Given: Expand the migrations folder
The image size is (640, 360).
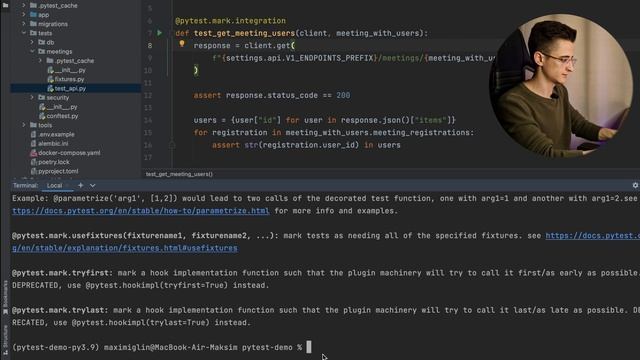Looking at the screenshot, I should click(x=24, y=24).
